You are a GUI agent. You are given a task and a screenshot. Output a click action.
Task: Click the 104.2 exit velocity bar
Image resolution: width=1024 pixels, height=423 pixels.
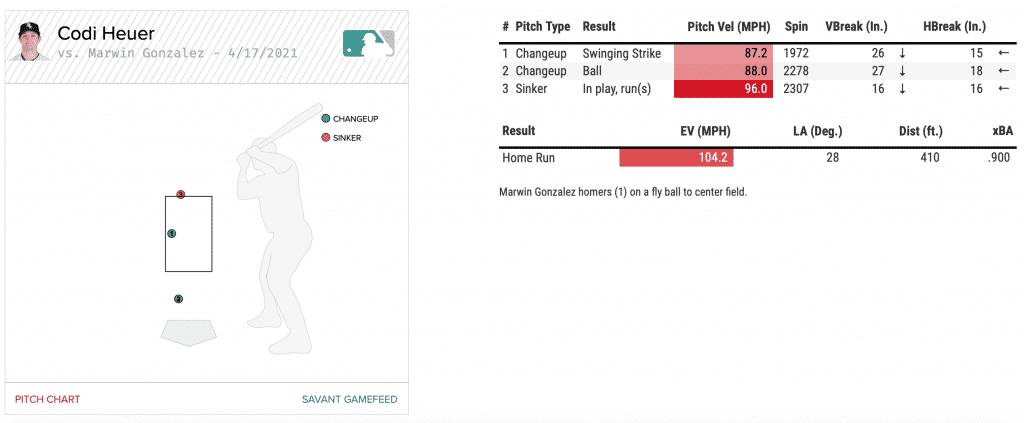(677, 157)
